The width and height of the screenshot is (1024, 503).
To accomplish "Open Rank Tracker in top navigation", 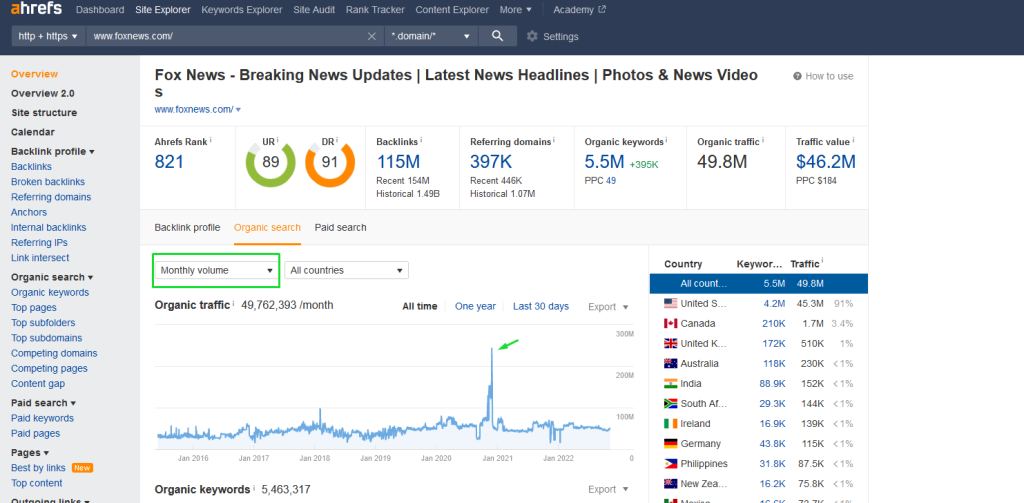I will pos(375,10).
